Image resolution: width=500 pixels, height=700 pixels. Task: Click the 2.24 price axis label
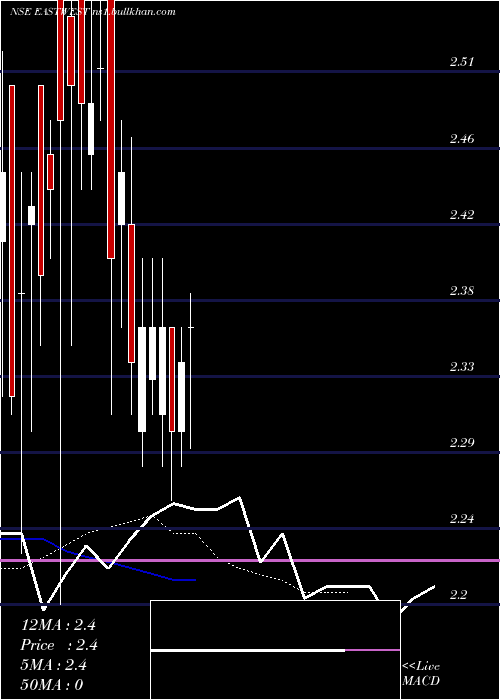tap(461, 519)
